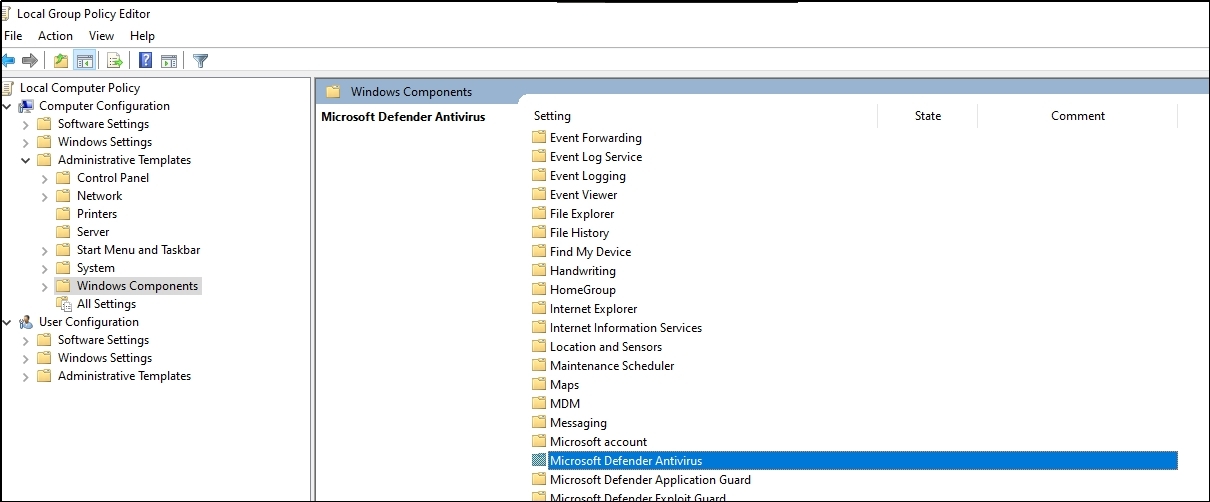Click the Maps folder icon
Viewport: 1210px width, 502px height.
(539, 385)
